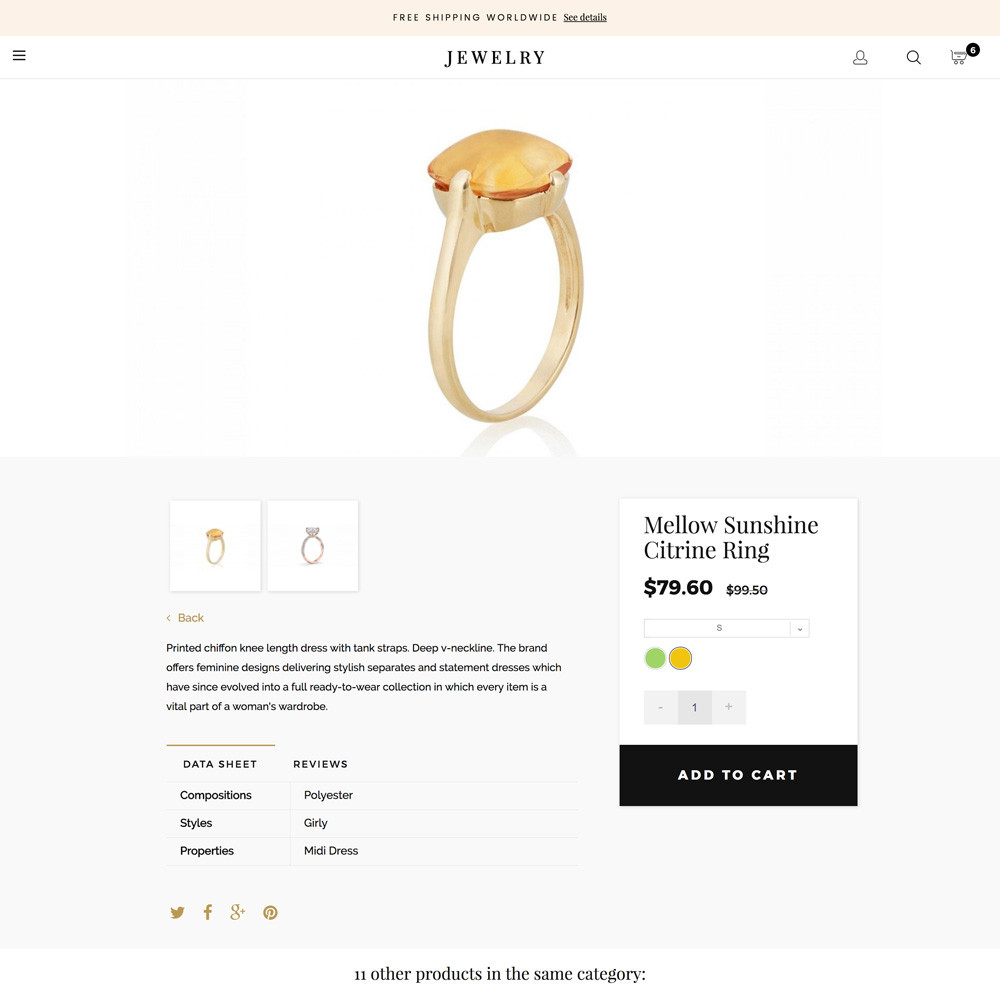The height and width of the screenshot is (1000, 1000).
Task: Share product on Twitter
Action: (x=177, y=912)
